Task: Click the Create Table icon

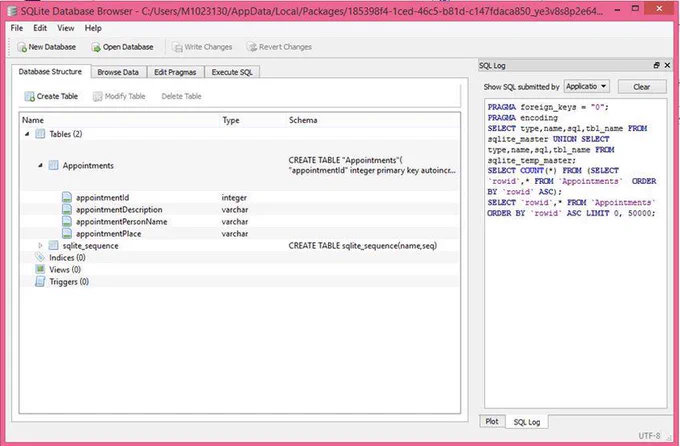Action: pyautogui.click(x=29, y=96)
